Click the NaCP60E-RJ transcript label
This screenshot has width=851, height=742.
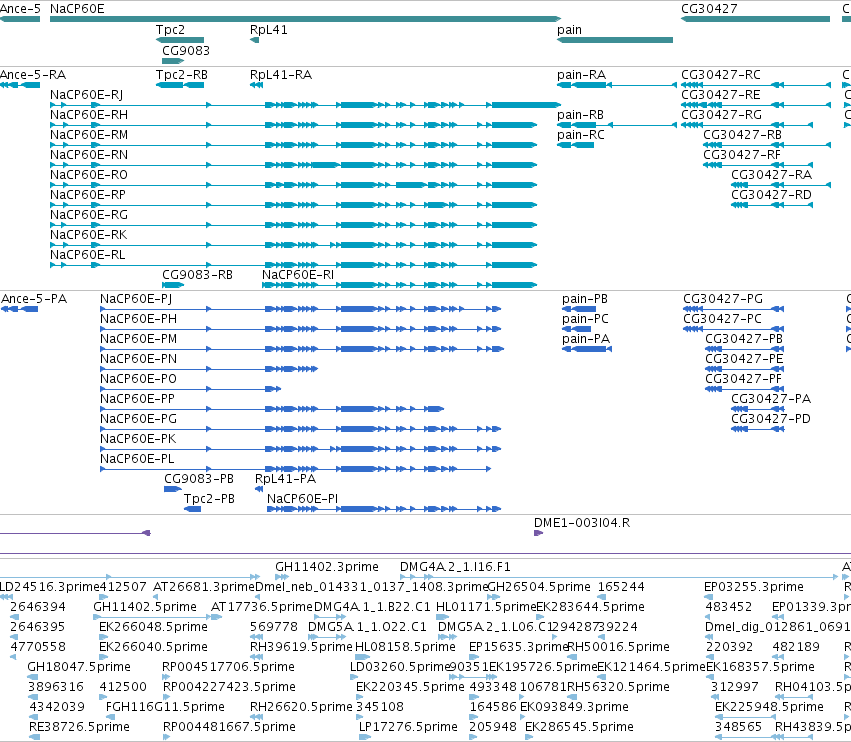(86, 95)
